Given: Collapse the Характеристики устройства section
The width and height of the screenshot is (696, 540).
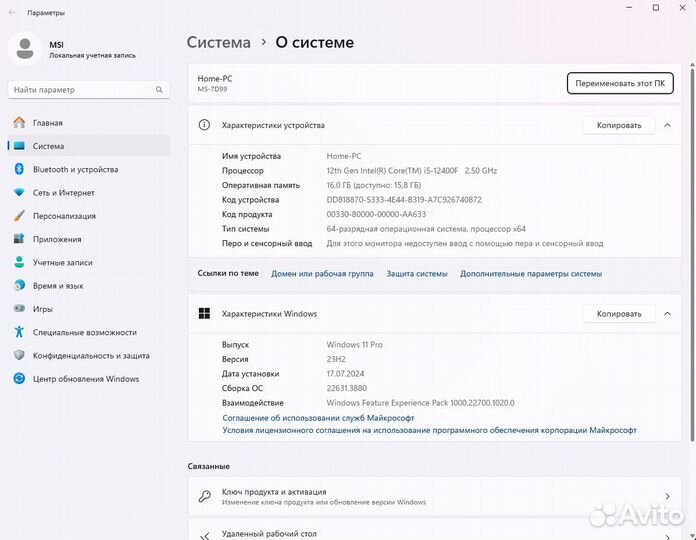Looking at the screenshot, I should pos(667,125).
